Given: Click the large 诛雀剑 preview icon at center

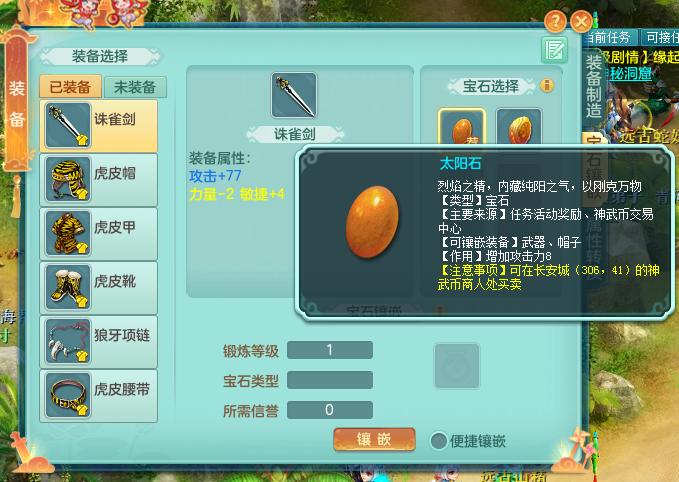Looking at the screenshot, I should tap(294, 95).
